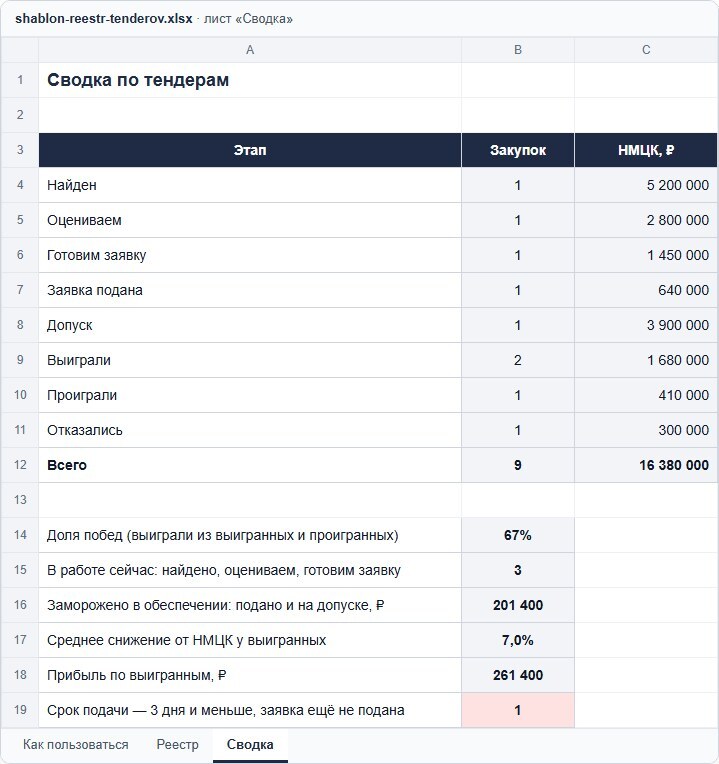
Task: Click the «Этап» header cell
Action: click(x=250, y=150)
